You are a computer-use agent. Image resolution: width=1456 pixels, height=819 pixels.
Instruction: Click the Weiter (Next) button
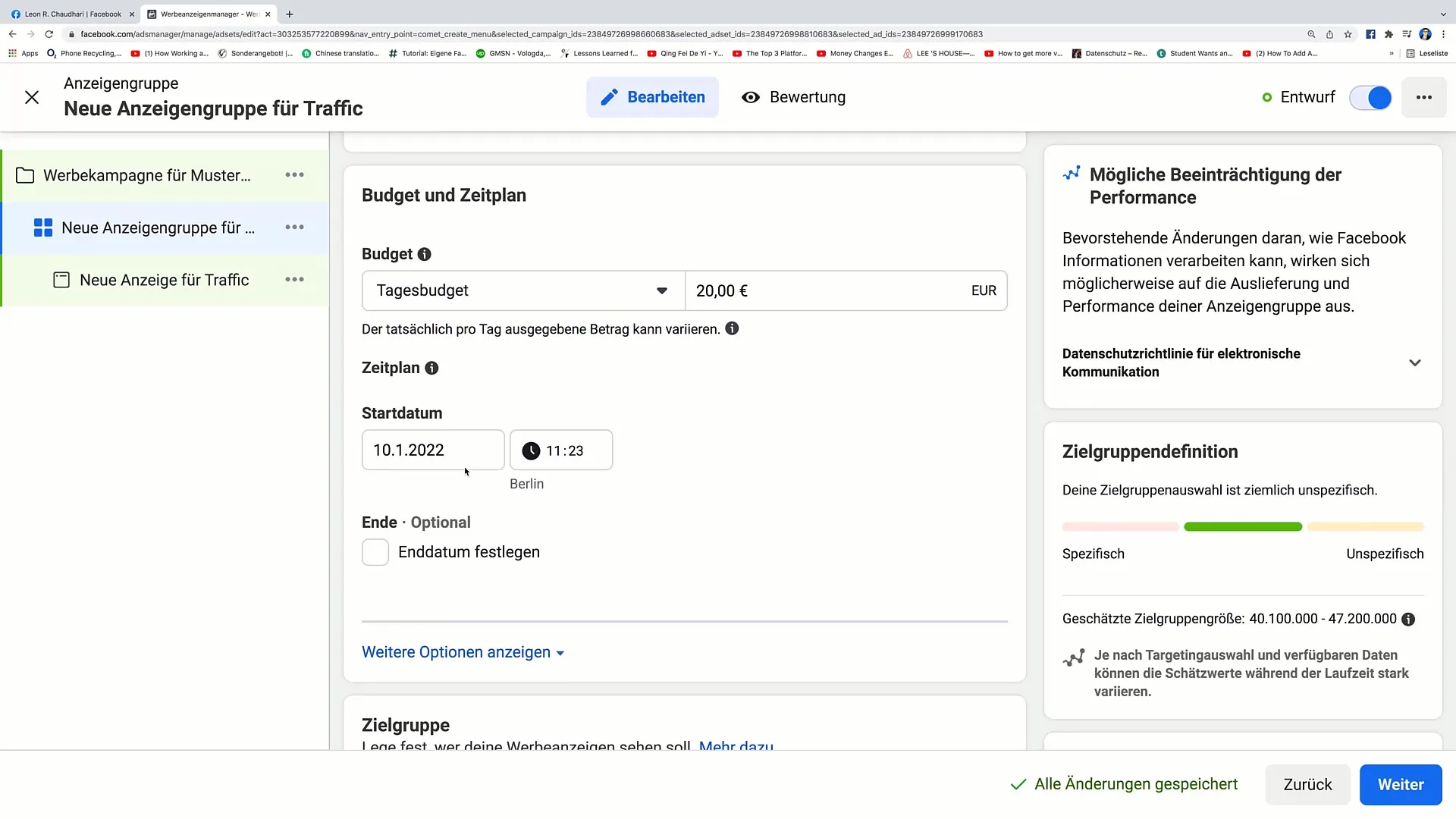(x=1401, y=784)
